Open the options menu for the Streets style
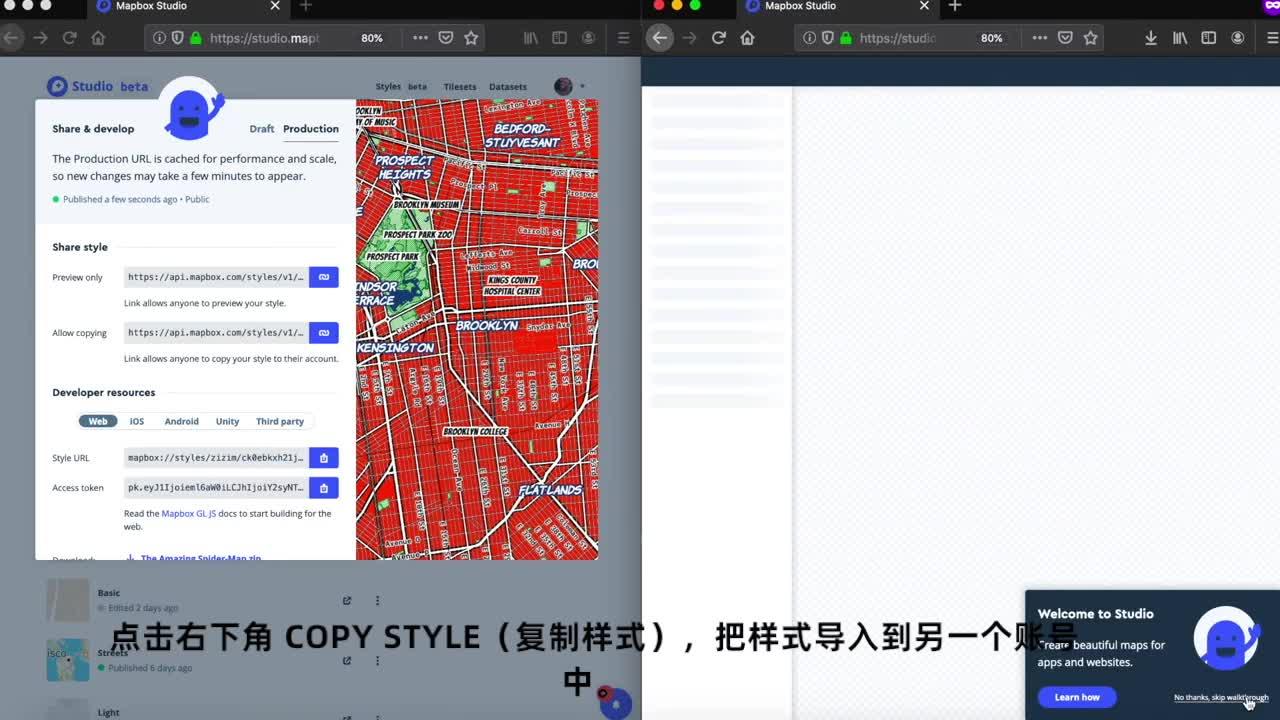This screenshot has width=1280, height=720. coord(377,661)
